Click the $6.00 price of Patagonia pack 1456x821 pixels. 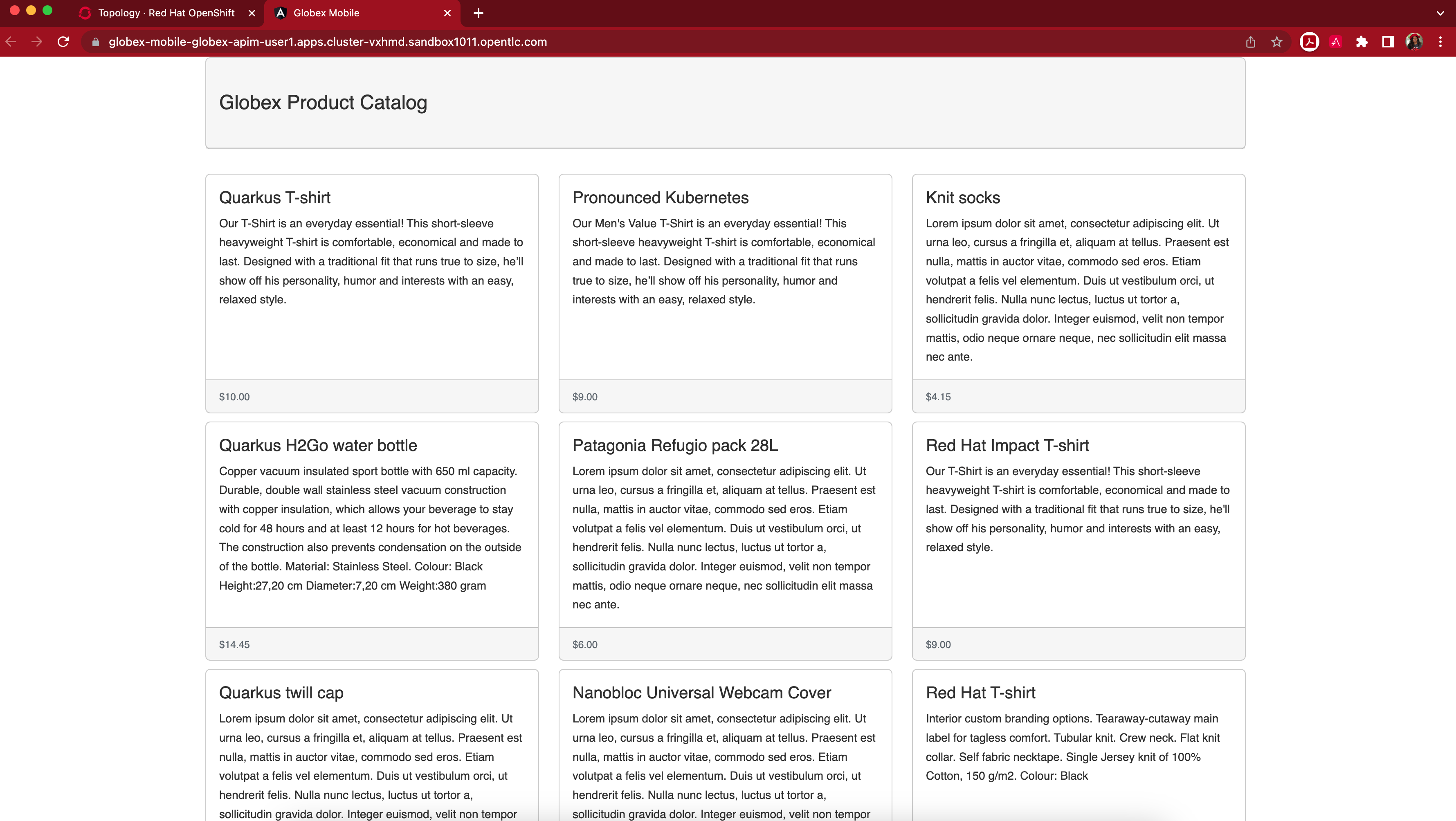coord(584,644)
